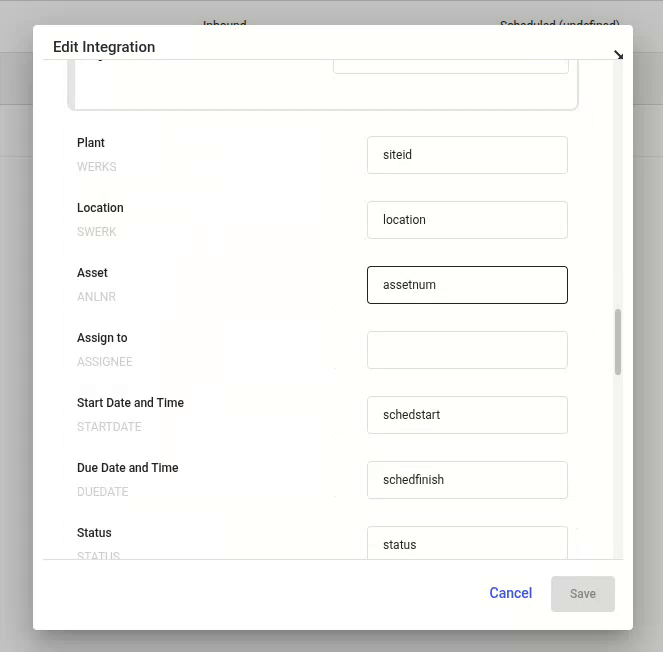Click the resize arrow icon in dialog corner
Screen dimensions: 663x652
click(x=618, y=55)
